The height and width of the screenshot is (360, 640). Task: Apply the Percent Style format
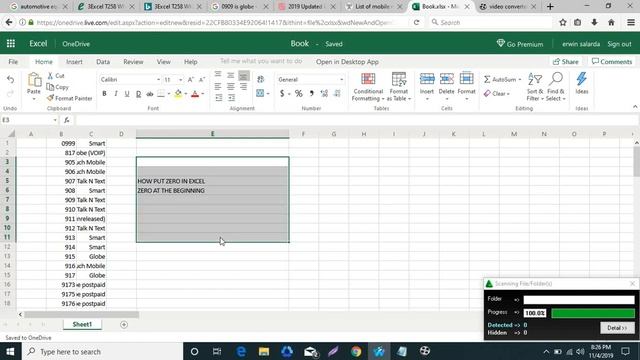coord(299,94)
